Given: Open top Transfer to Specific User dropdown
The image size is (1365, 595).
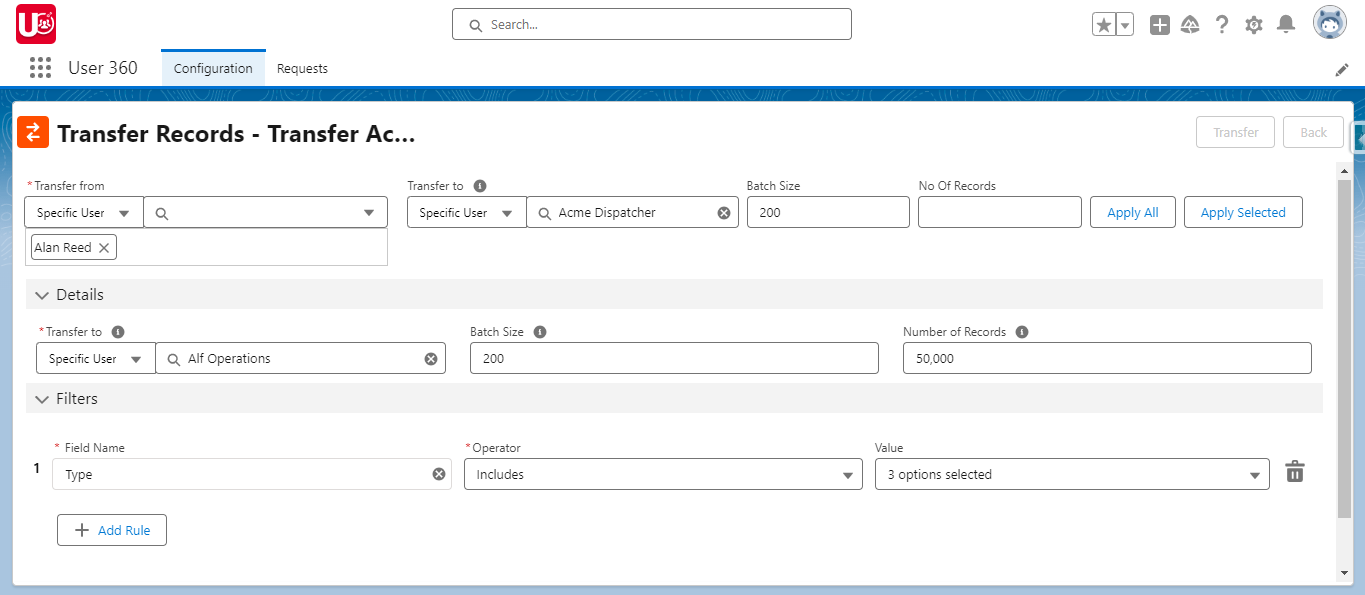Looking at the screenshot, I should (467, 213).
